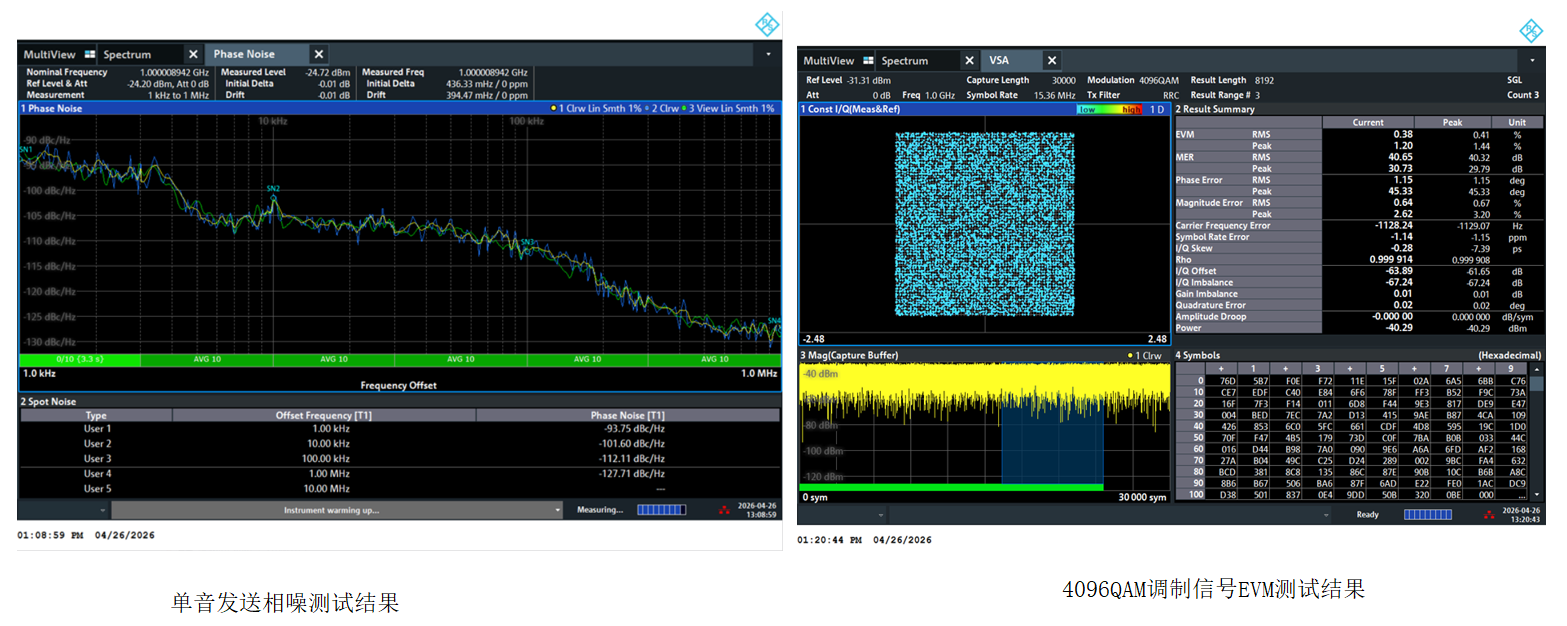Close the Phase Noise tab

pos(318,54)
